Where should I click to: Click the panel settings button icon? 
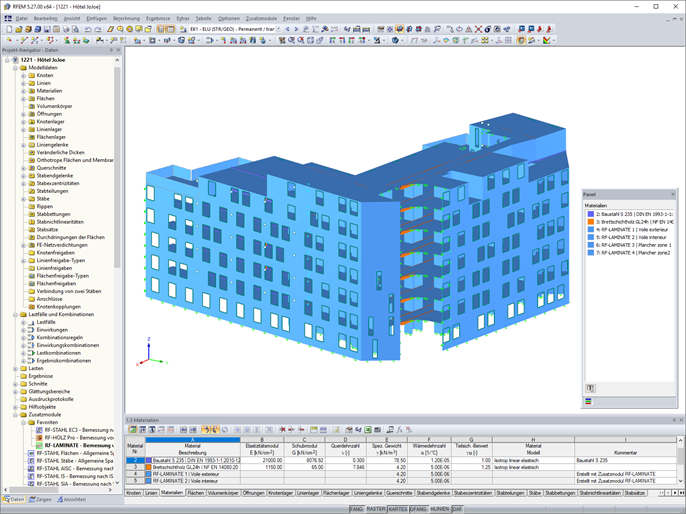pos(590,388)
